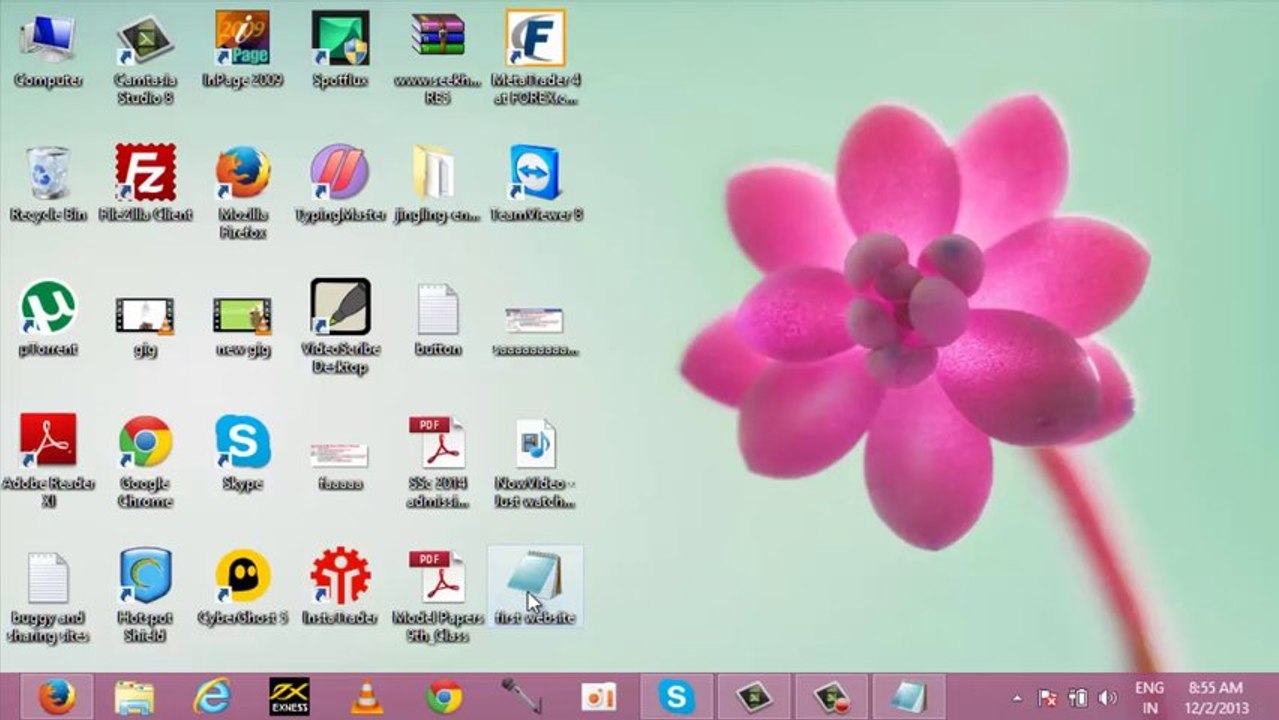The height and width of the screenshot is (720, 1279).
Task: Launch Spotflux from the desktop
Action: point(340,50)
